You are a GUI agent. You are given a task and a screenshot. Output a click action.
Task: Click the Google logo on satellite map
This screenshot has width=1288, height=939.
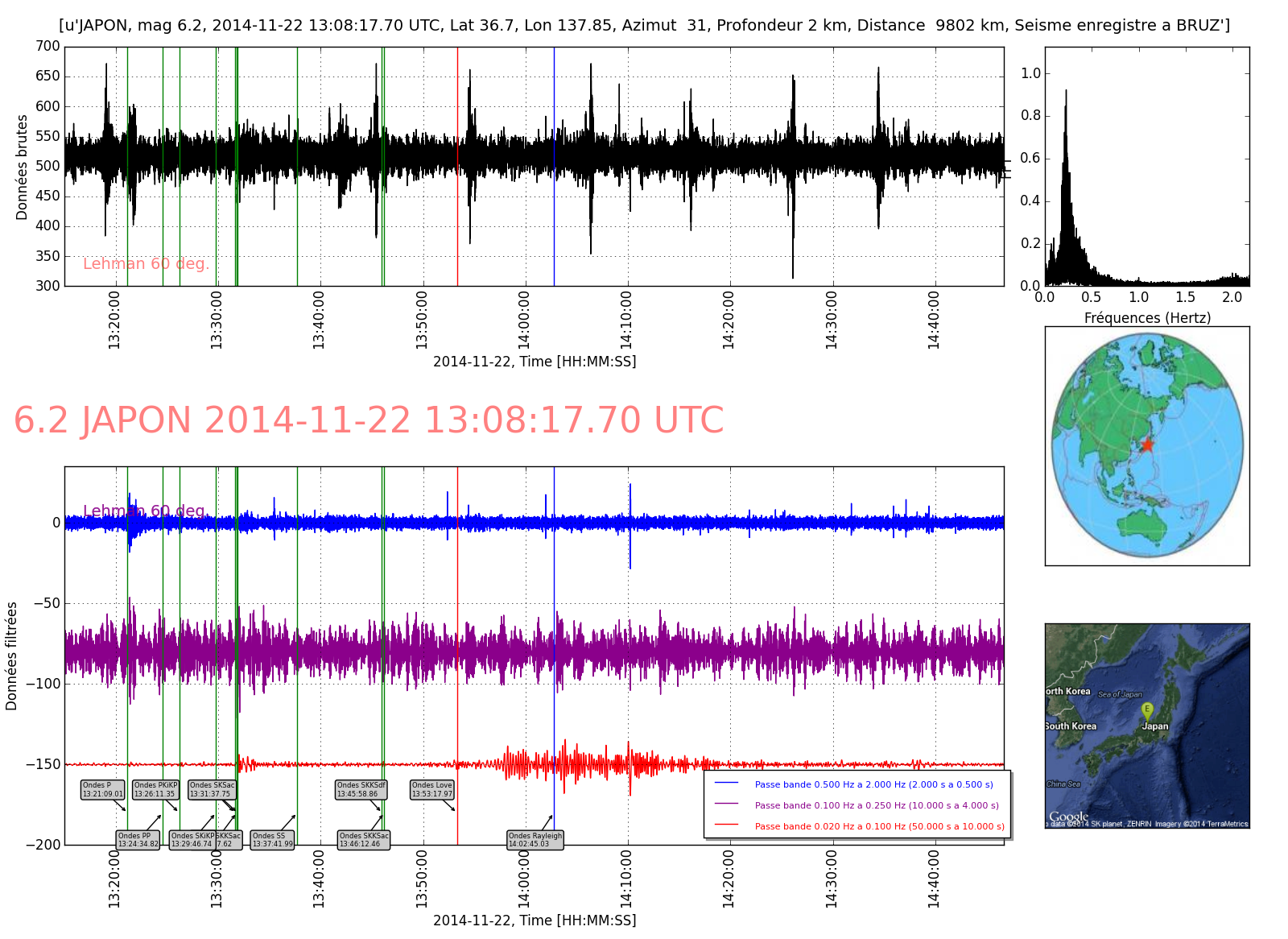tap(1068, 817)
